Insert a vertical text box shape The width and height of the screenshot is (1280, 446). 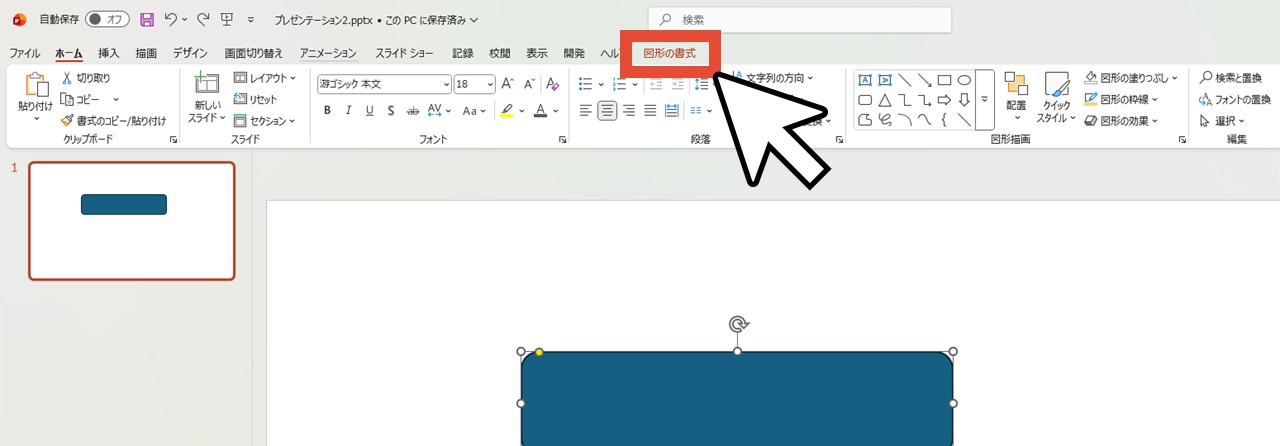pos(884,80)
